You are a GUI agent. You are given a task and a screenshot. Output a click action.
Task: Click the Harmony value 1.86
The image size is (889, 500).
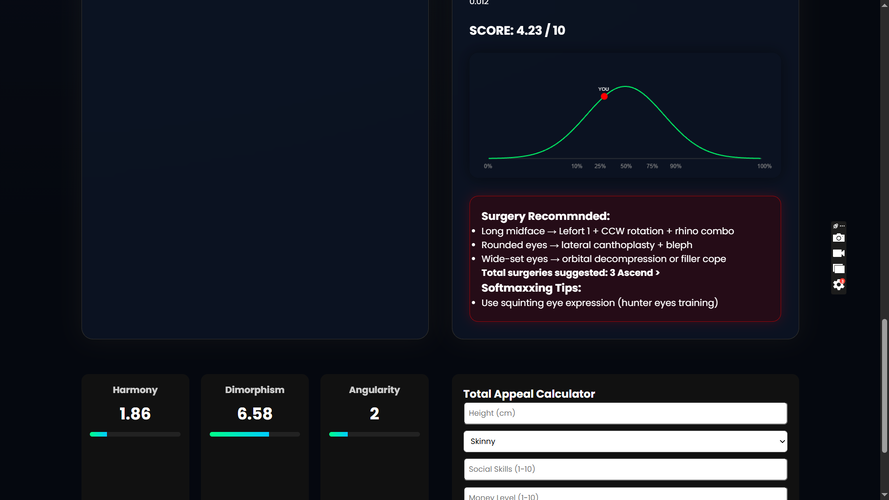[135, 414]
